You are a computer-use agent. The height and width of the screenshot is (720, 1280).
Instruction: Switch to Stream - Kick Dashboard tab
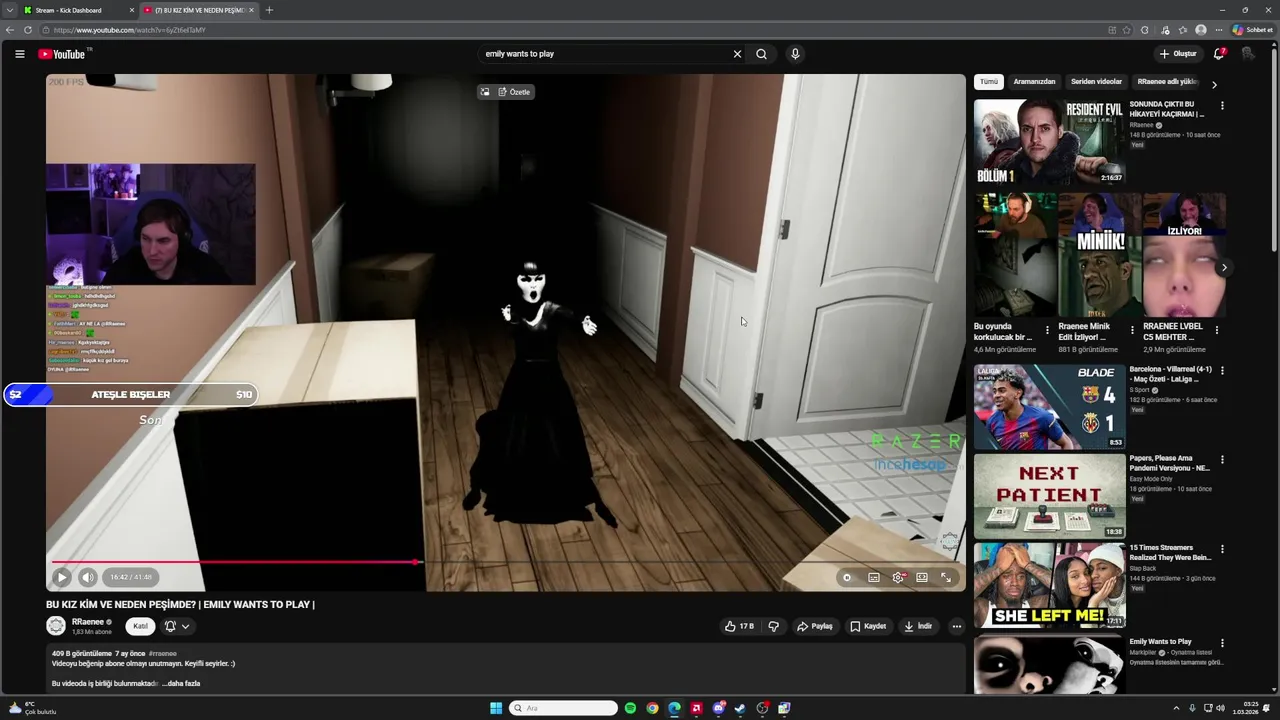[75, 10]
